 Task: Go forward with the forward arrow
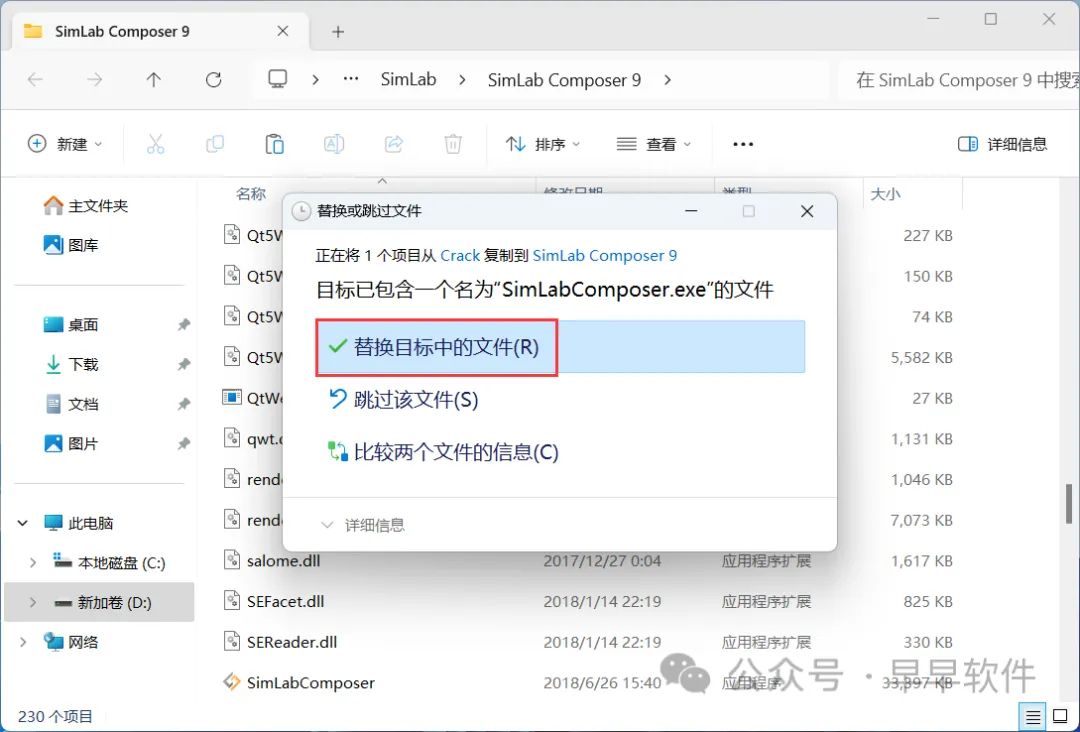[94, 80]
